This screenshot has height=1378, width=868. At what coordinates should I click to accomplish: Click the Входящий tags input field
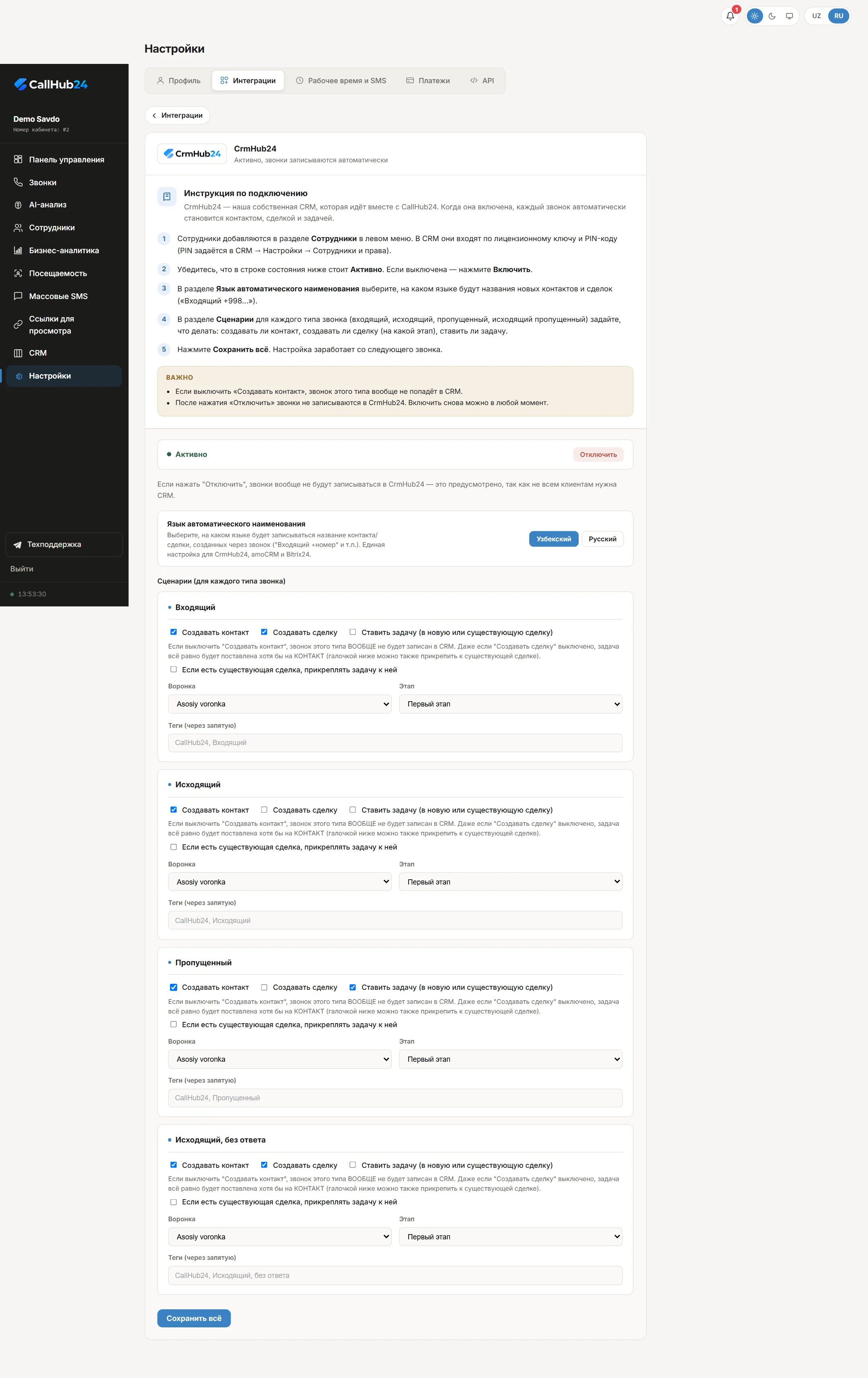pos(395,743)
